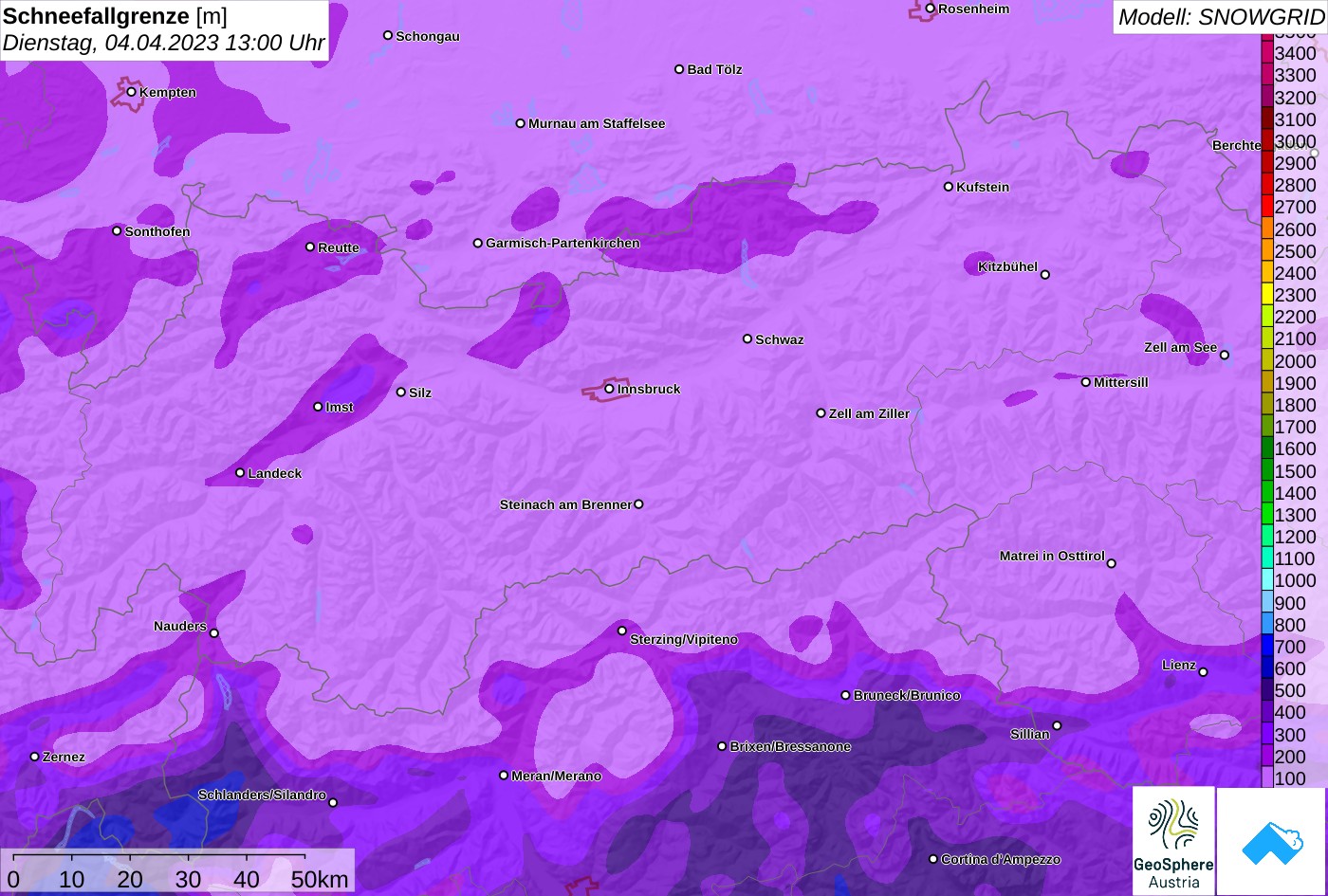The width and height of the screenshot is (1328, 896).
Task: Click the 'Sterzing/Vipiteno' label
Action: 684,639
